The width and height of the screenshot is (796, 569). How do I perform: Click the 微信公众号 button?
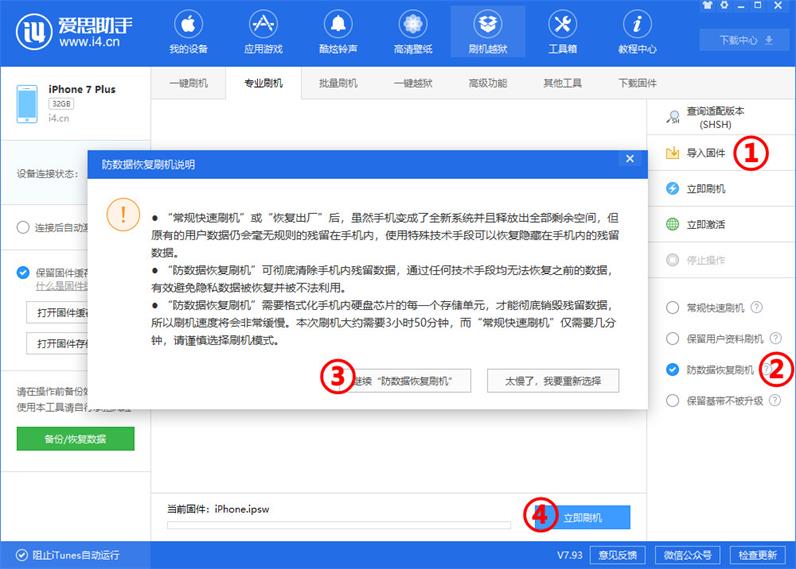(x=687, y=555)
